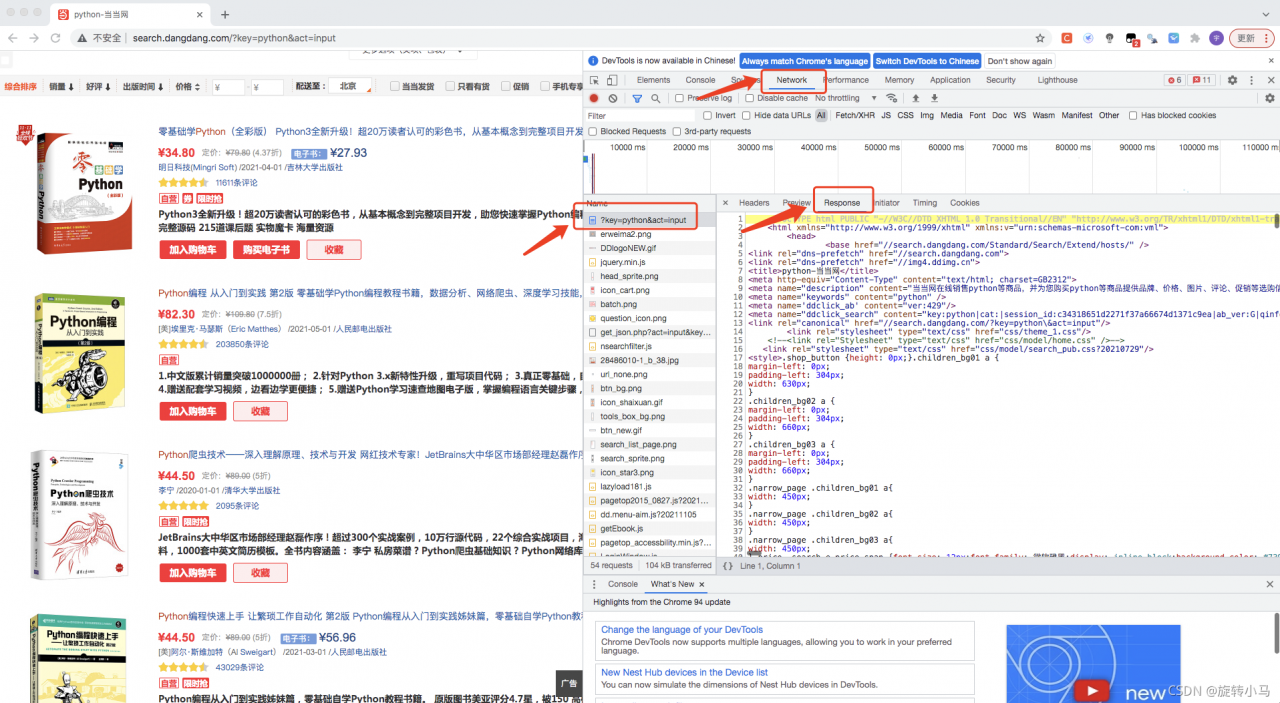Click the export HAR download icon
The image size is (1280, 703).
934,98
